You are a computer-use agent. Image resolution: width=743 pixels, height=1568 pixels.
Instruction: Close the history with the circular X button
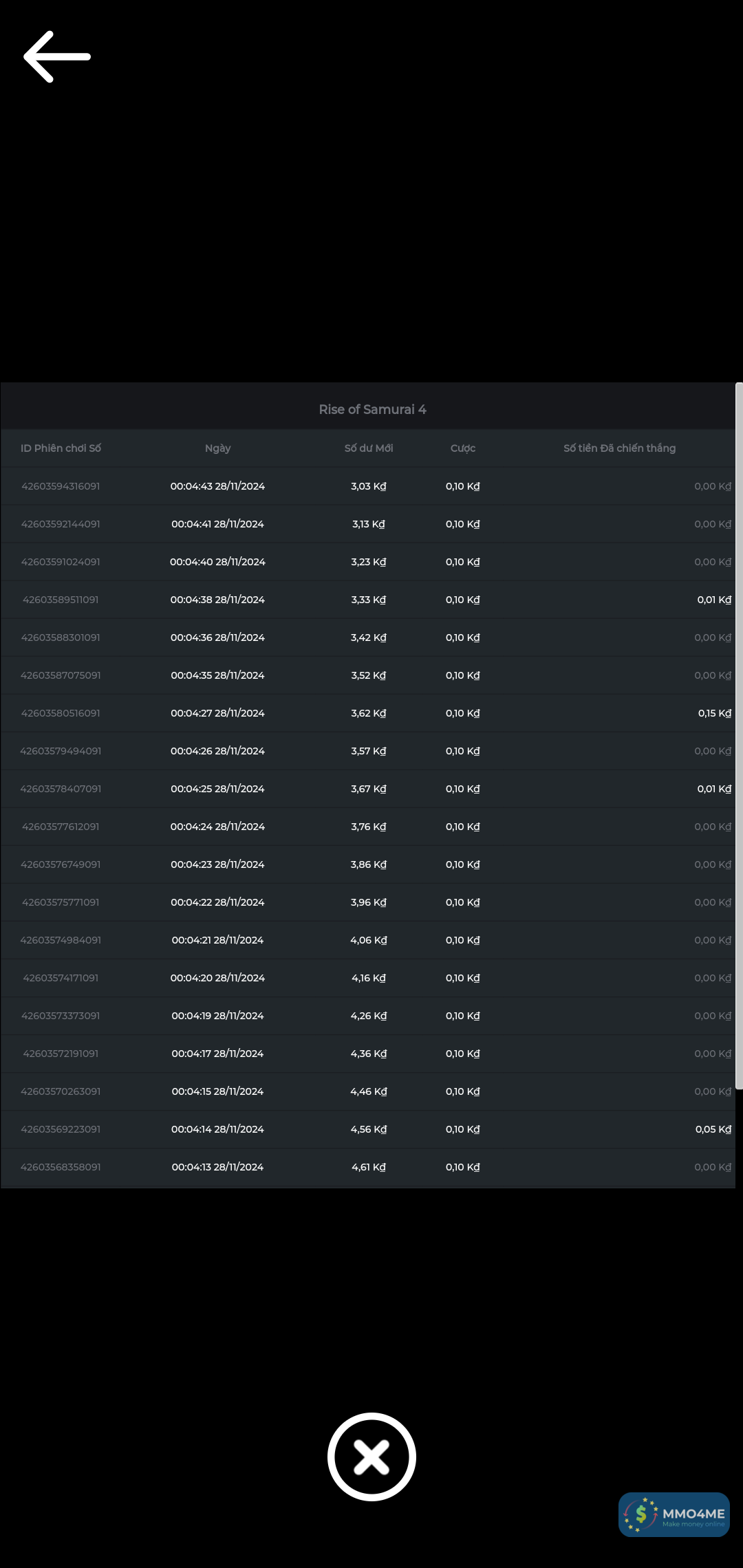pos(371,1457)
